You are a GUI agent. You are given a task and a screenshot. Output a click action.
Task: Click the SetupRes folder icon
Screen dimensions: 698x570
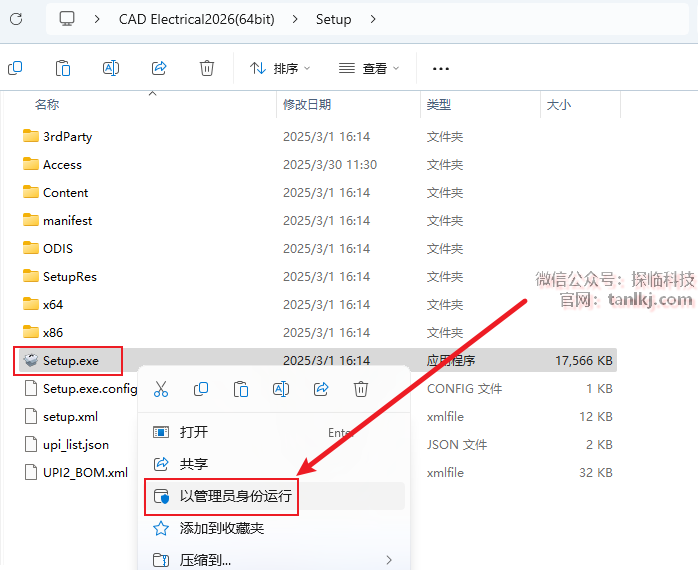tap(31, 276)
